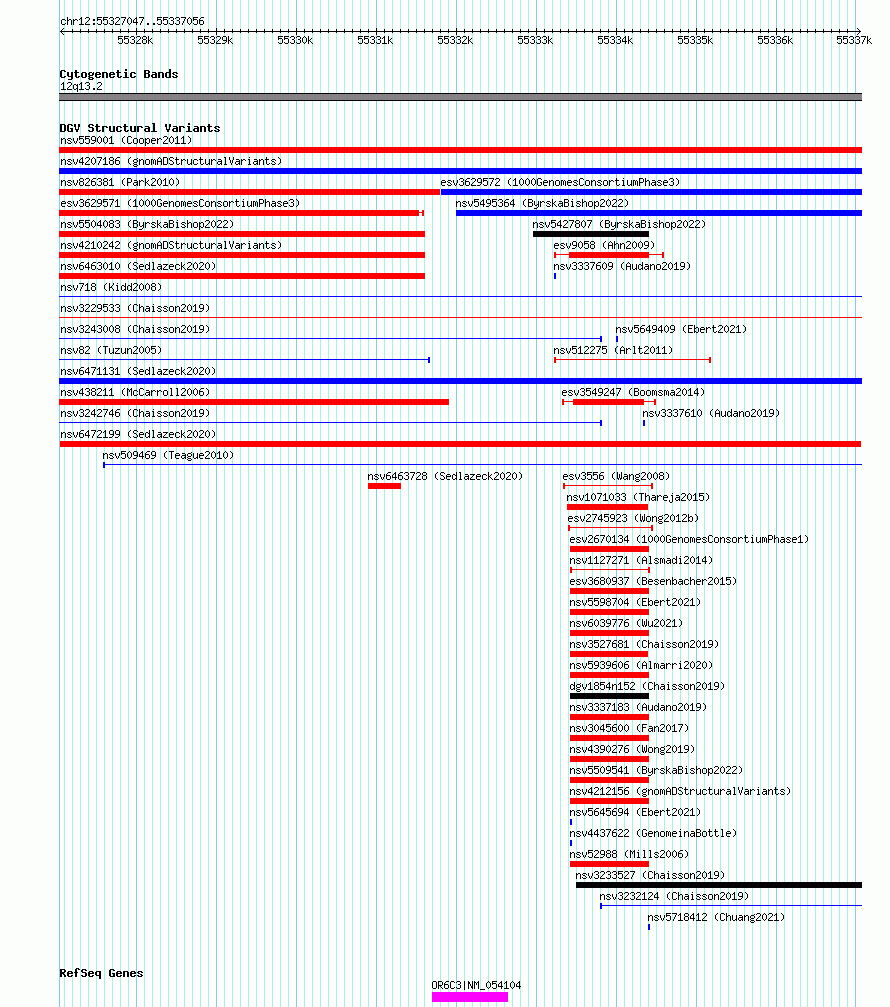Image resolution: width=890 pixels, height=1007 pixels.
Task: Open nsv3229533 (Chaisson2019) variant
Action: 135,308
